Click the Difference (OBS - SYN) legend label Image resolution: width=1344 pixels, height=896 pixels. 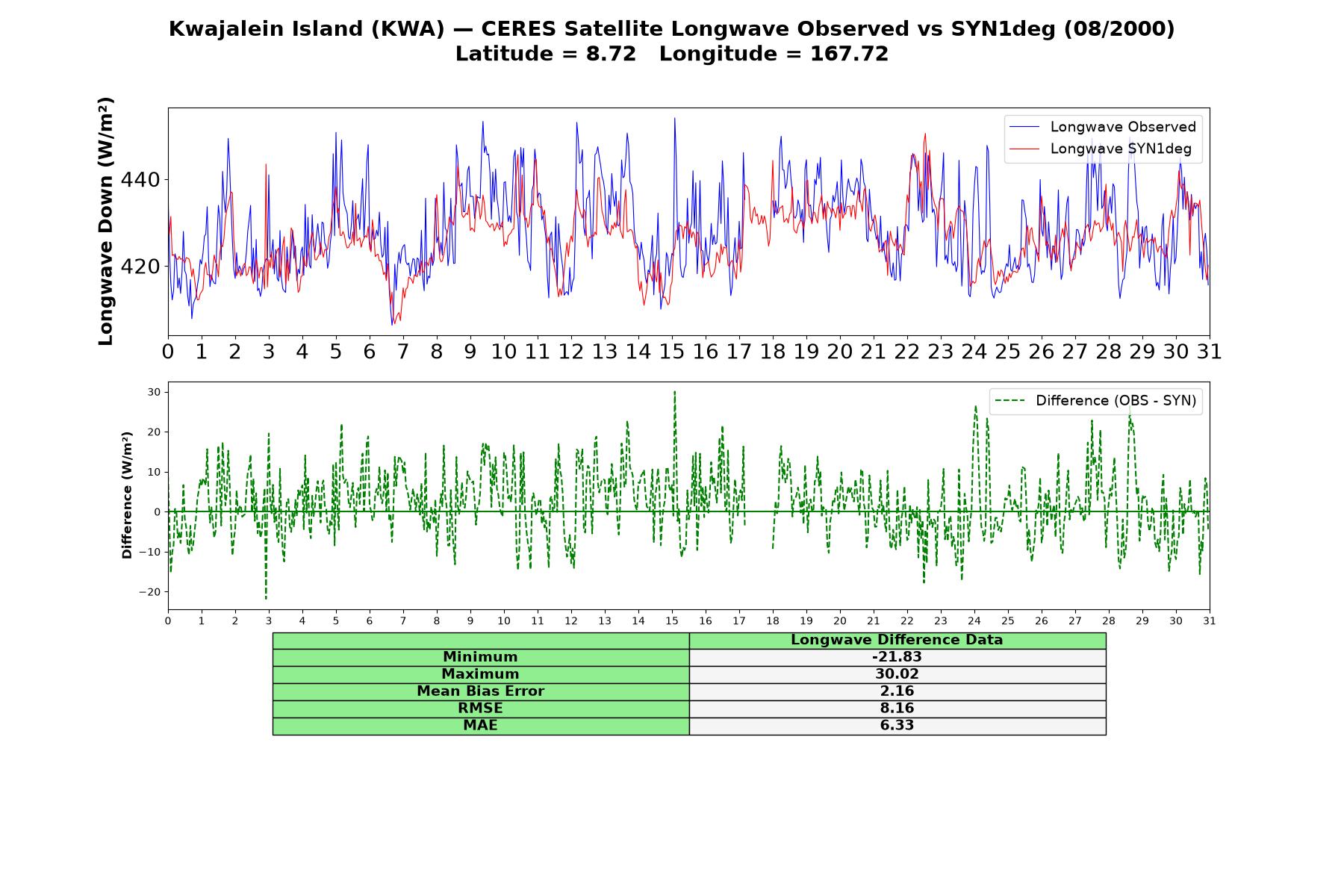(x=1116, y=401)
